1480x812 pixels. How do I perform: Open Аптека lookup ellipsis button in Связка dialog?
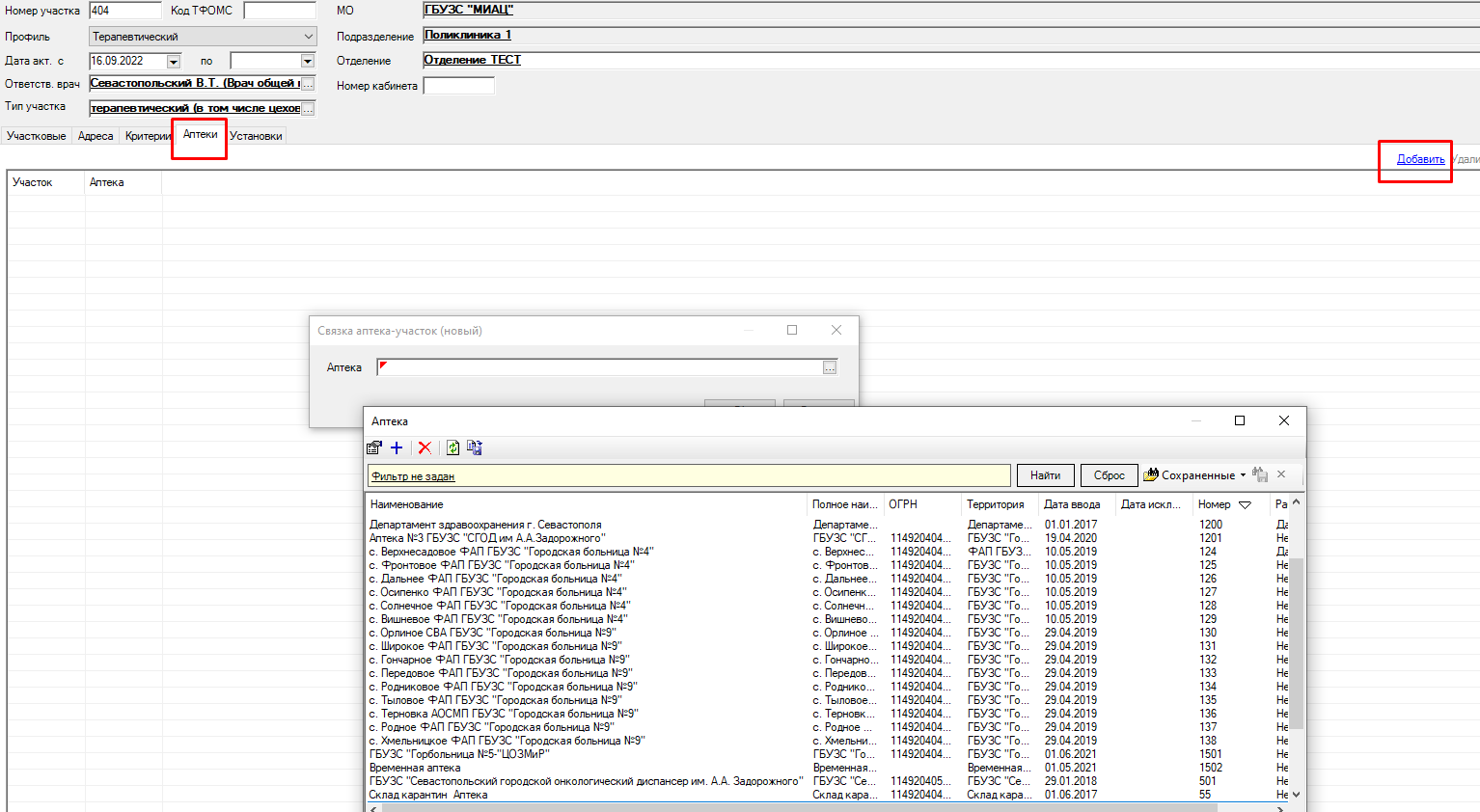(x=830, y=367)
